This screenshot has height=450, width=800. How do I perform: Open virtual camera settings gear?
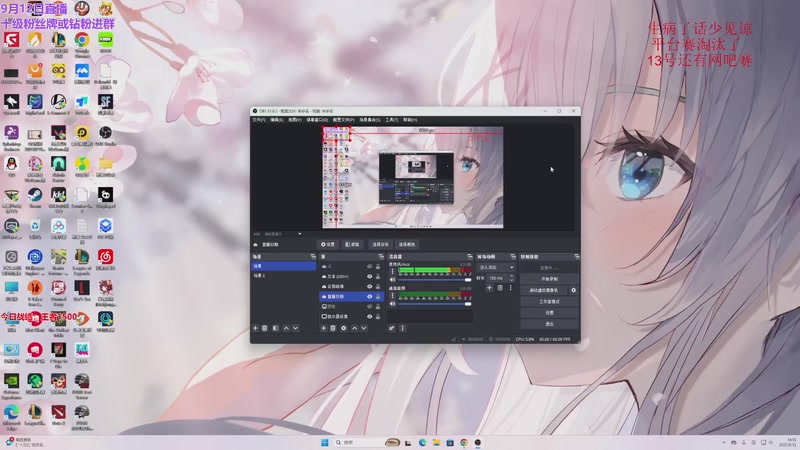pos(573,290)
